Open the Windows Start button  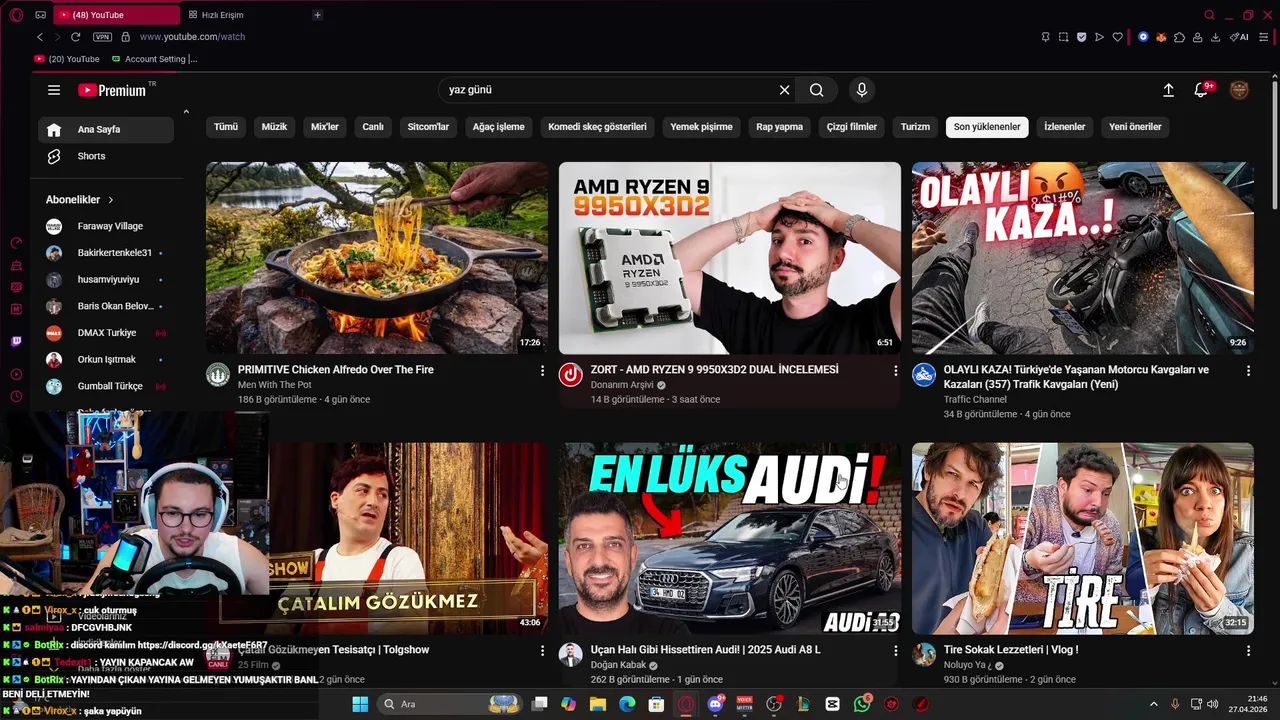(360, 704)
